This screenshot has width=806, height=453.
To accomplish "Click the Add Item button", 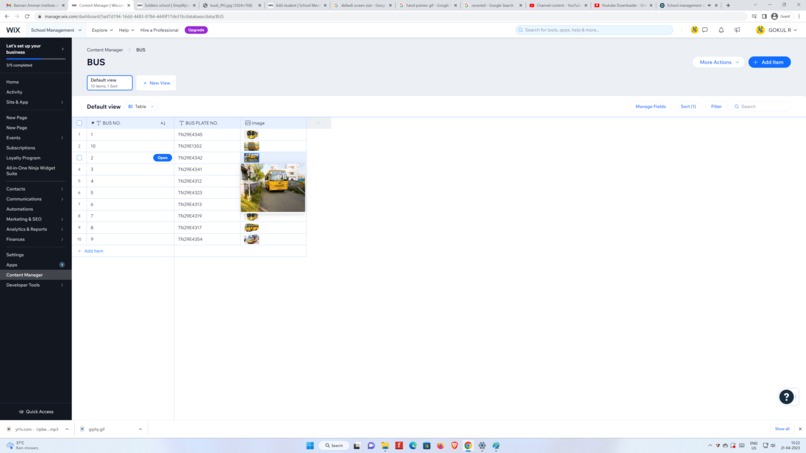I will pyautogui.click(x=769, y=62).
